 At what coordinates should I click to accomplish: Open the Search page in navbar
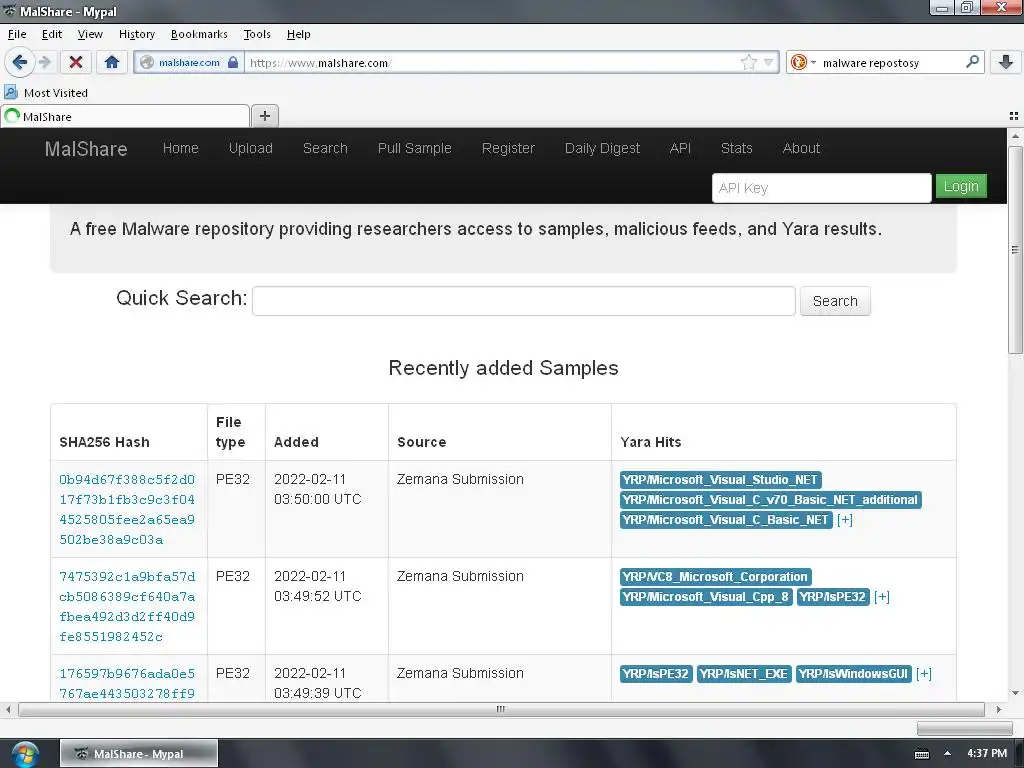325,148
